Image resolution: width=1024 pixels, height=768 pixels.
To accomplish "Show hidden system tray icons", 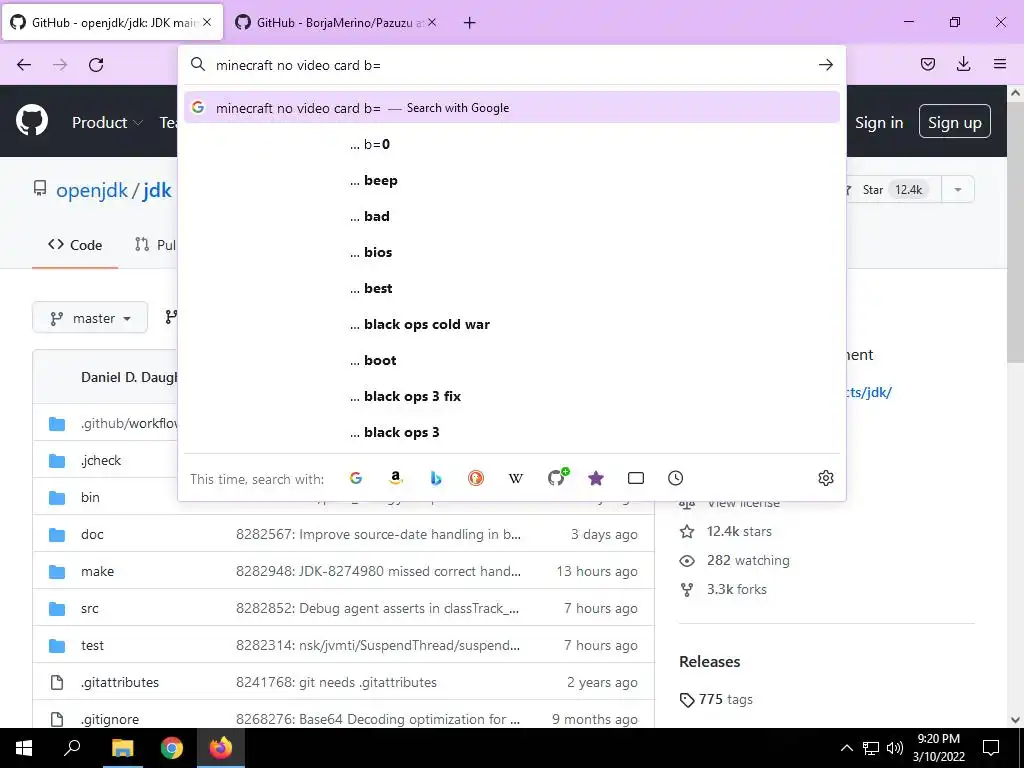I will pyautogui.click(x=846, y=748).
